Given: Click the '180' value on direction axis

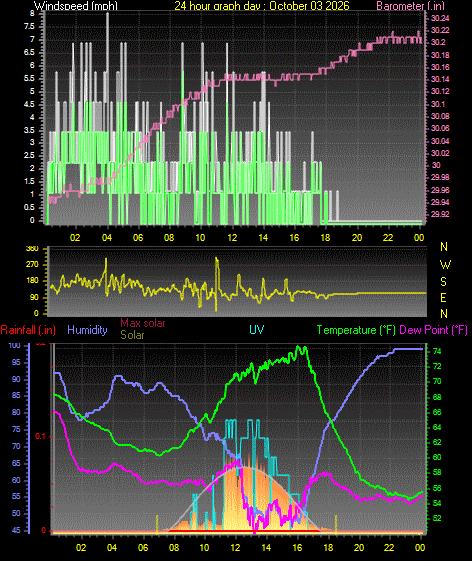Looking at the screenshot, I should (32, 280).
